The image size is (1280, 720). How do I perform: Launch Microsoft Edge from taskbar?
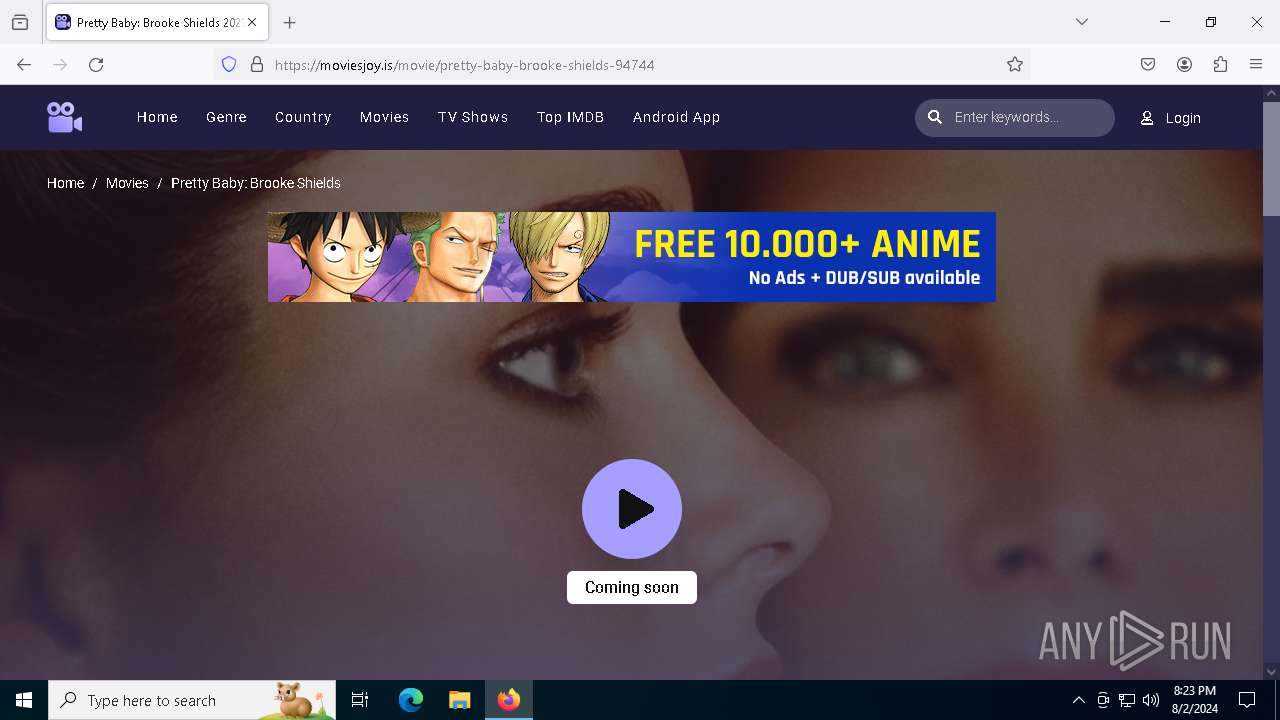tap(411, 700)
